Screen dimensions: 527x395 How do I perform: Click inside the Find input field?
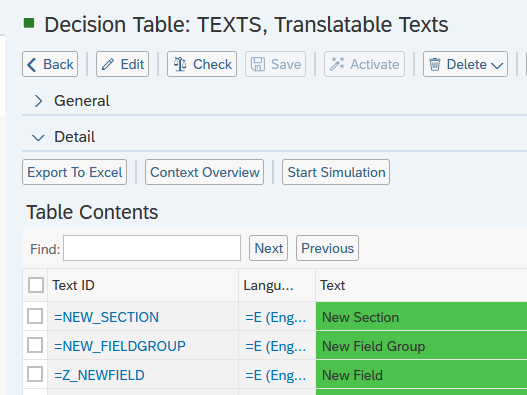click(x=152, y=248)
